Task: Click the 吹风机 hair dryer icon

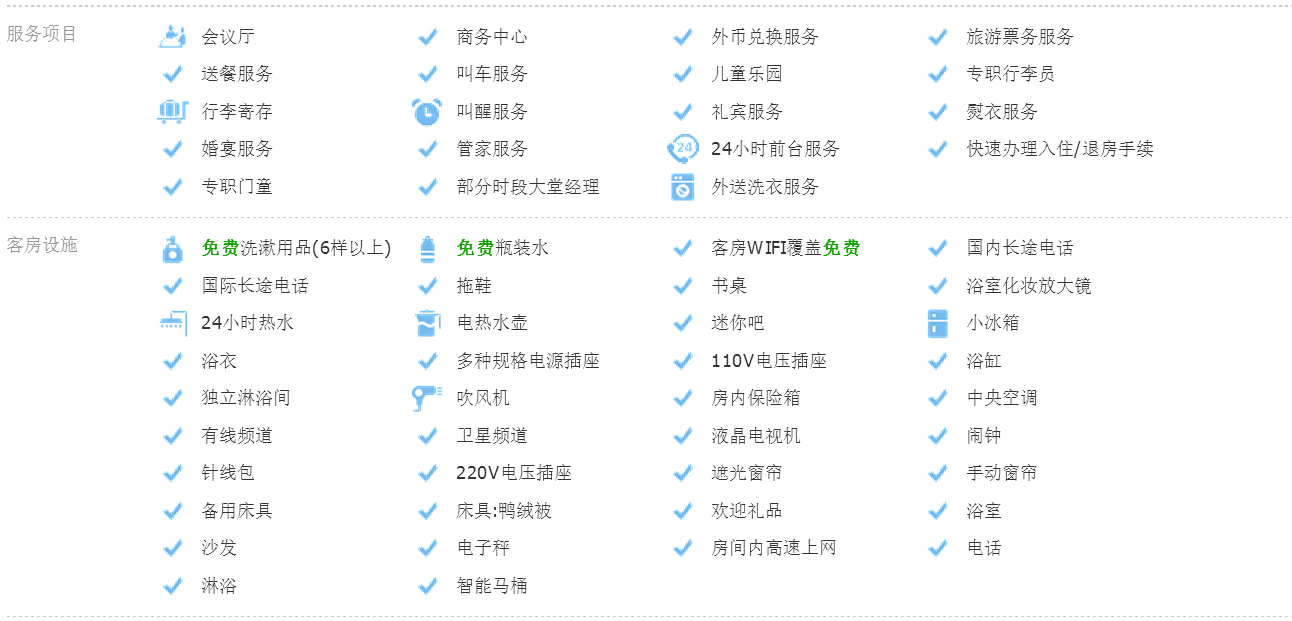Action: point(427,398)
